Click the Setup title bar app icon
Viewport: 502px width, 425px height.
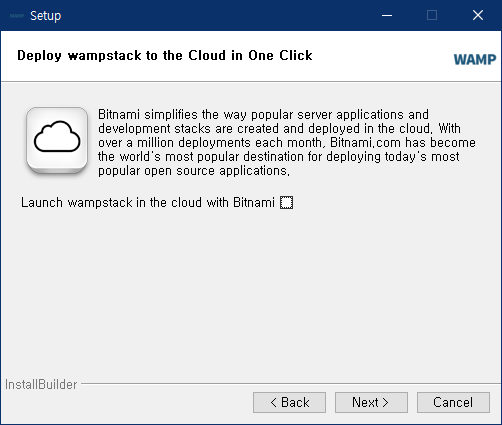pos(17,16)
